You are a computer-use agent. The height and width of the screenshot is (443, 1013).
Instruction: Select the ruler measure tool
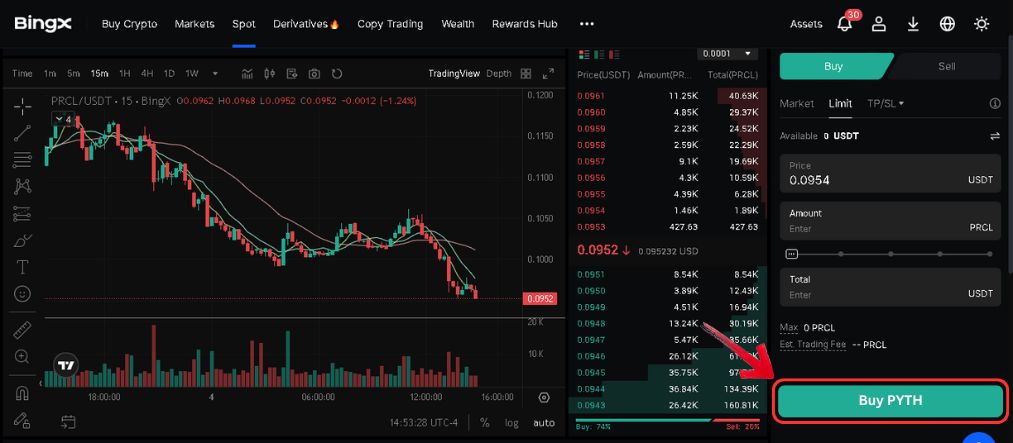point(23,330)
